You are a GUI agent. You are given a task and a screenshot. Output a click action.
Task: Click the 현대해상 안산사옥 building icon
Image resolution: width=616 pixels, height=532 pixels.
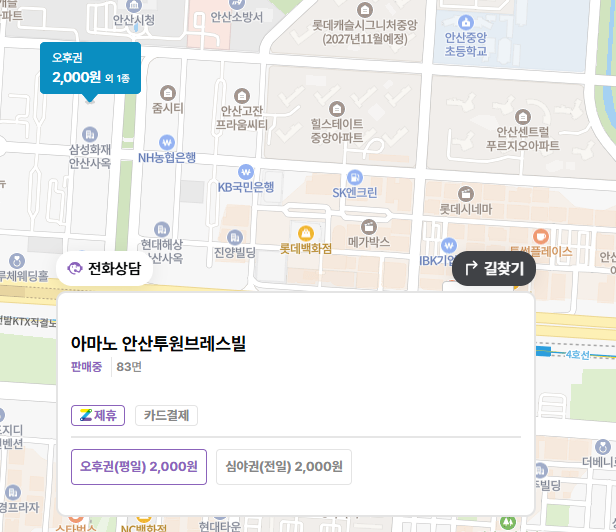tap(161, 229)
